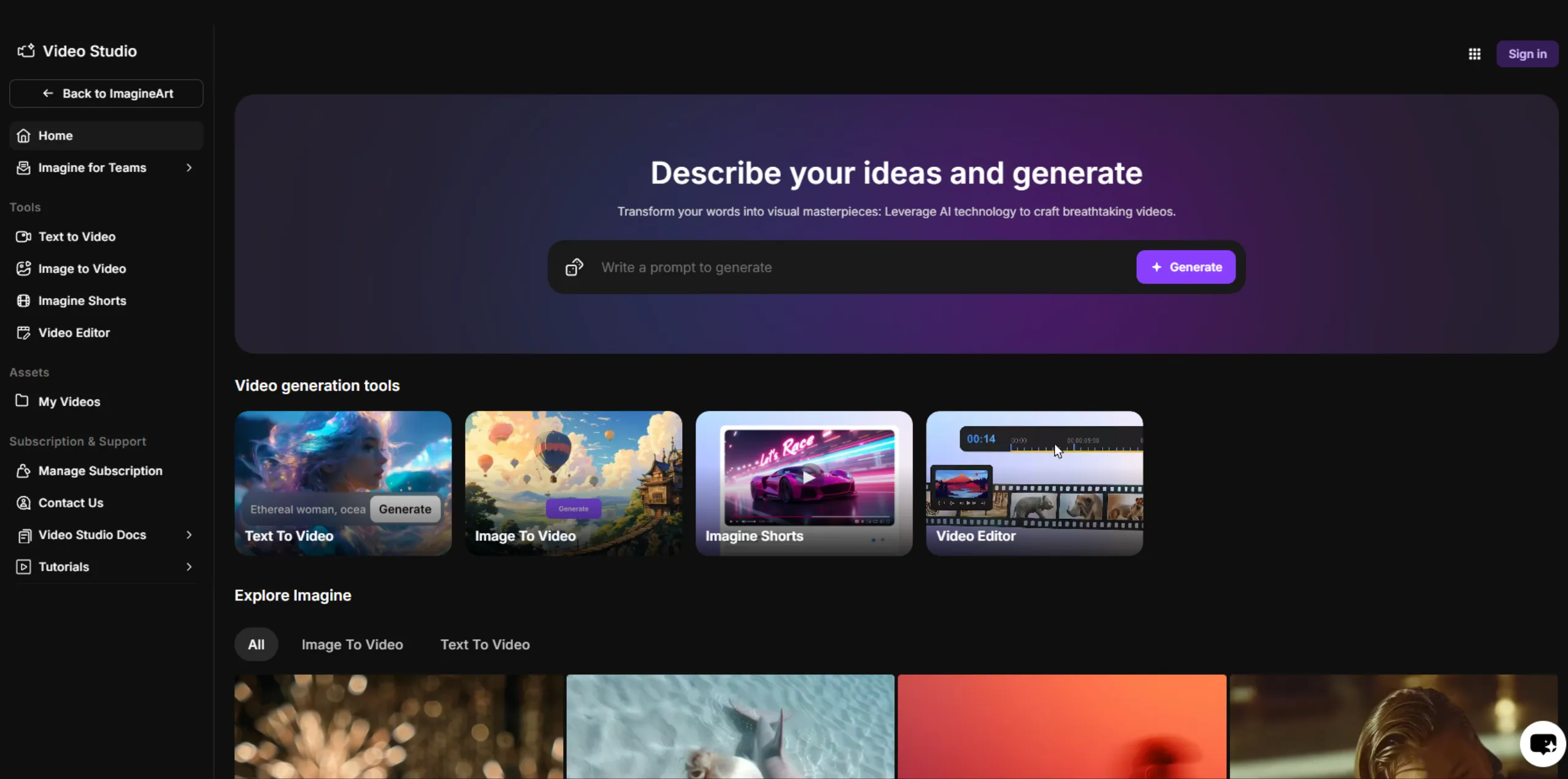Open the apps grid icon
The height and width of the screenshot is (779, 1568).
pos(1474,54)
